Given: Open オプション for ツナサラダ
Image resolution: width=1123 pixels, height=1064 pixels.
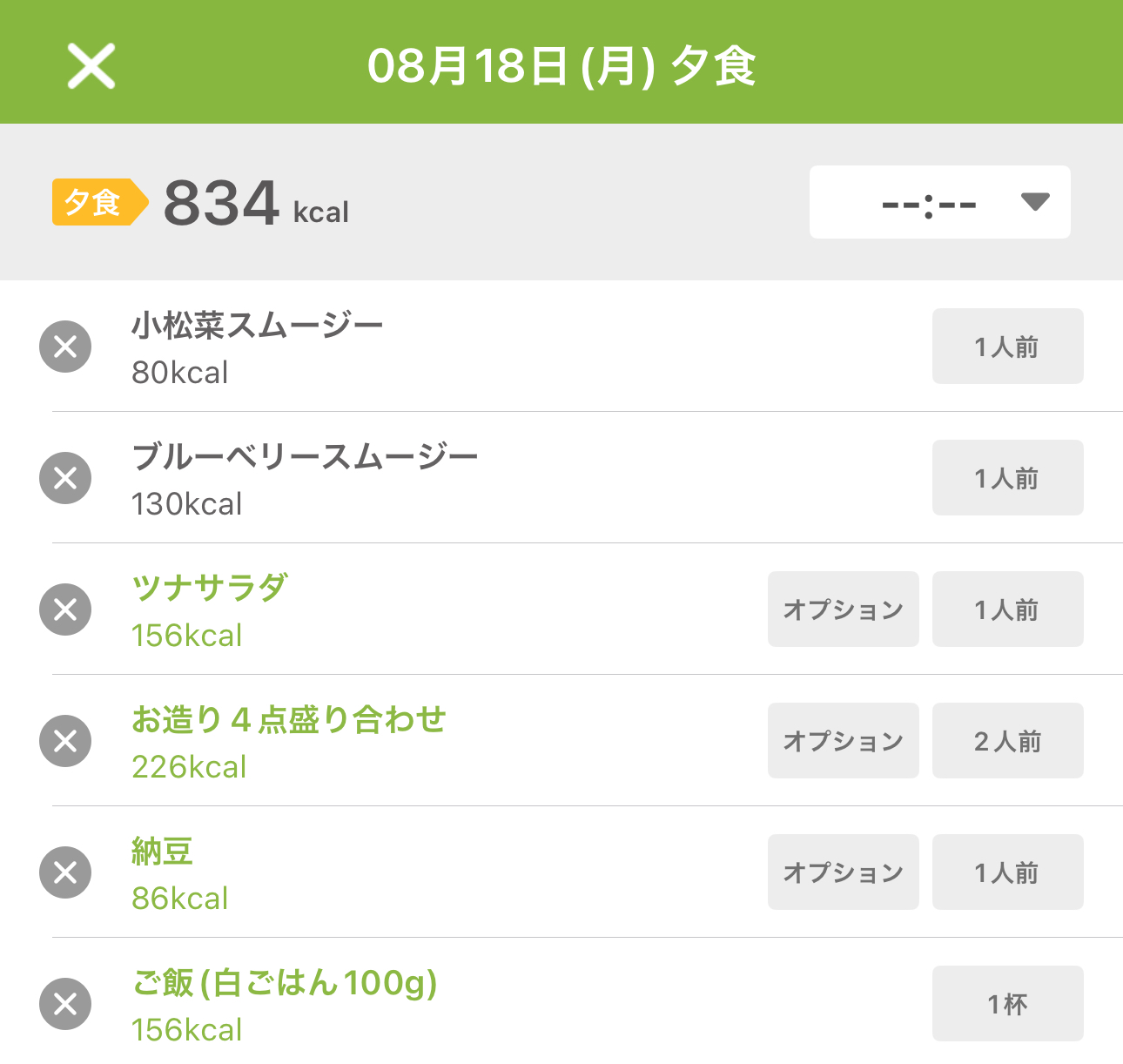Looking at the screenshot, I should point(843,609).
